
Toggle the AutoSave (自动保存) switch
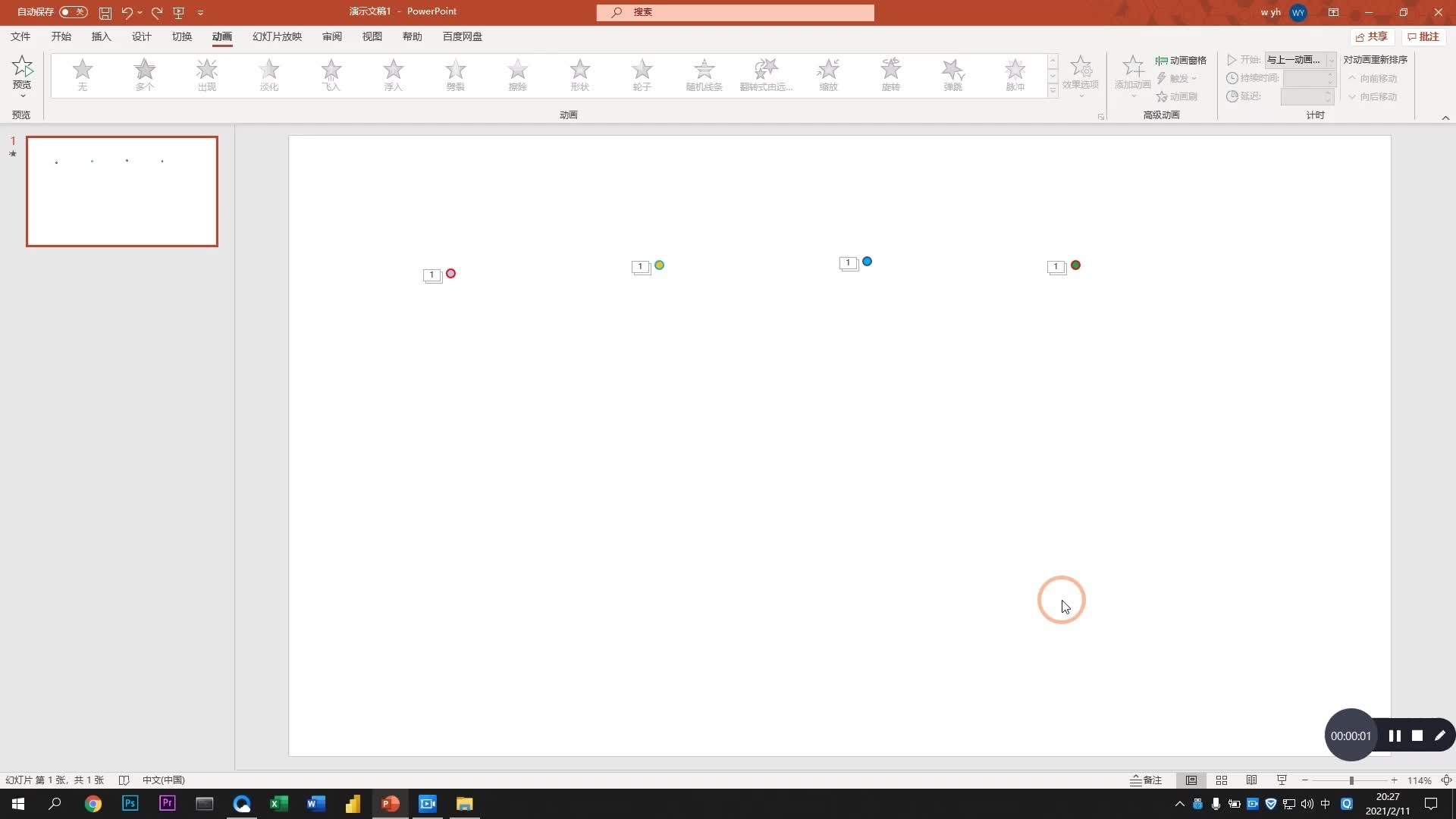pyautogui.click(x=74, y=12)
